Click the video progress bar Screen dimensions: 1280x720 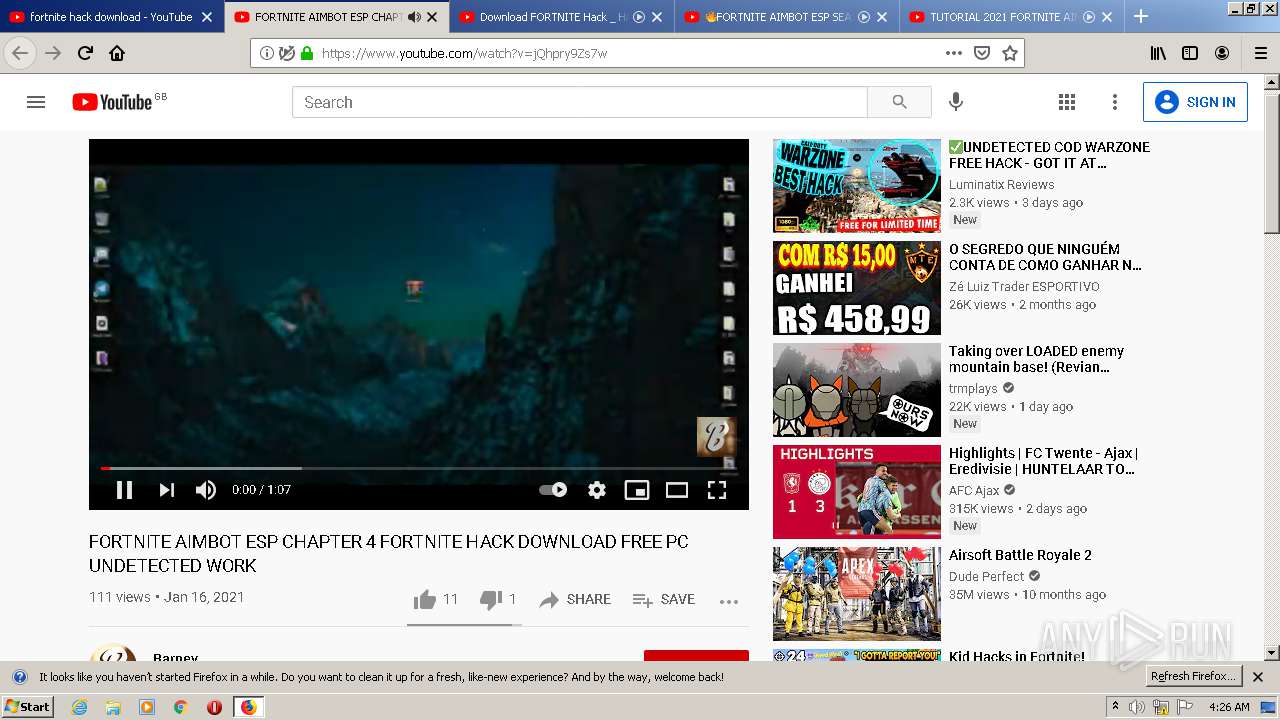pyautogui.click(x=419, y=468)
